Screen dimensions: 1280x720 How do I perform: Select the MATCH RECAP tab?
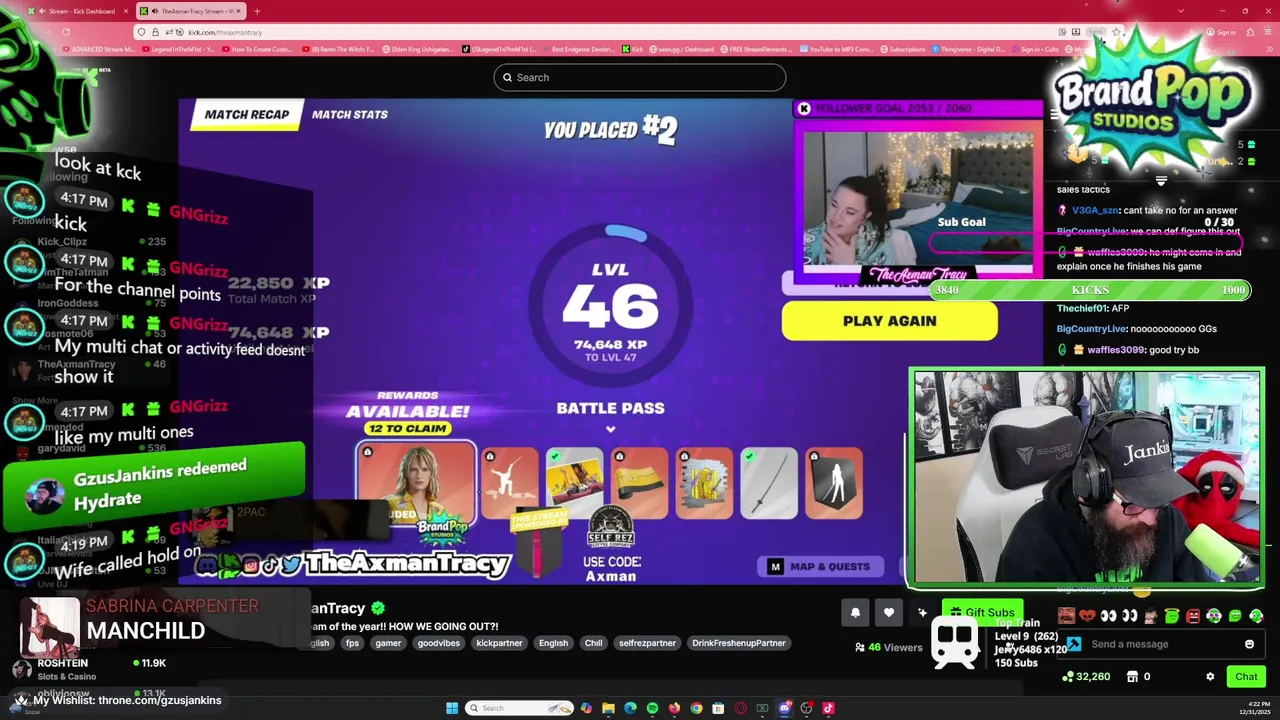tap(246, 114)
